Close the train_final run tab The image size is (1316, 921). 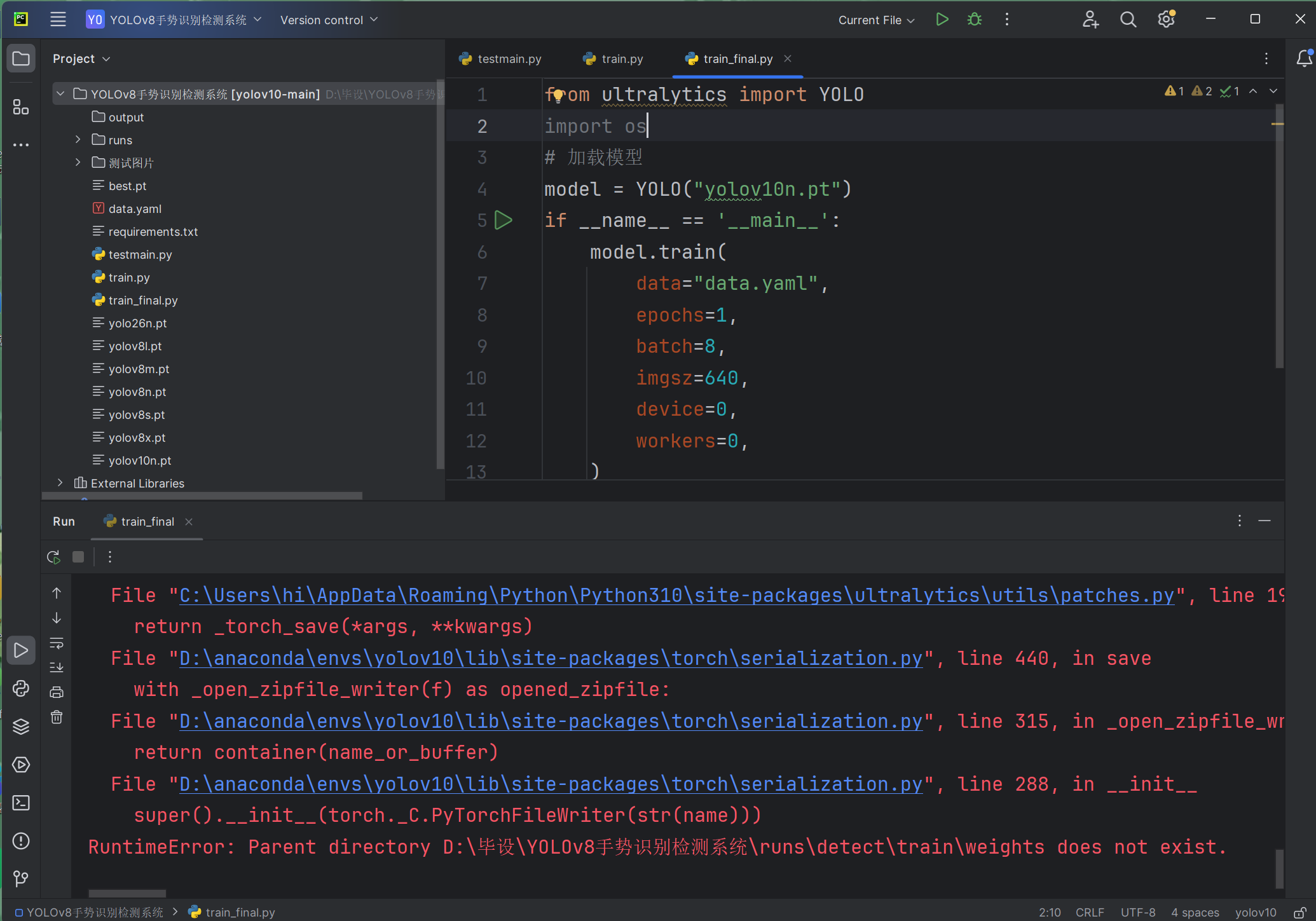(189, 521)
